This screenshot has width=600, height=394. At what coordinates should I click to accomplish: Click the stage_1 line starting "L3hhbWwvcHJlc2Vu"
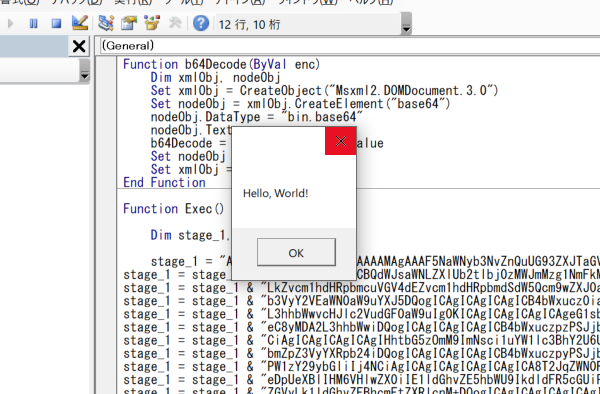pyautogui.click(x=361, y=314)
